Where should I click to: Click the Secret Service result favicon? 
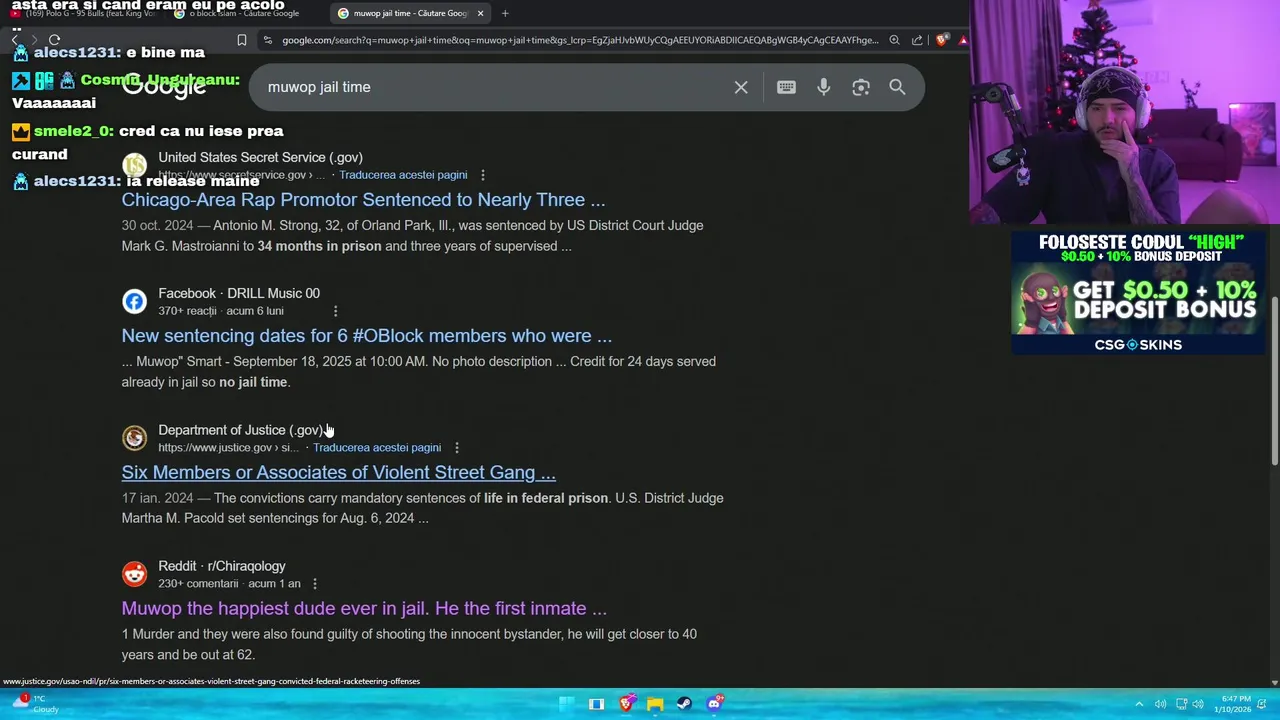(134, 165)
